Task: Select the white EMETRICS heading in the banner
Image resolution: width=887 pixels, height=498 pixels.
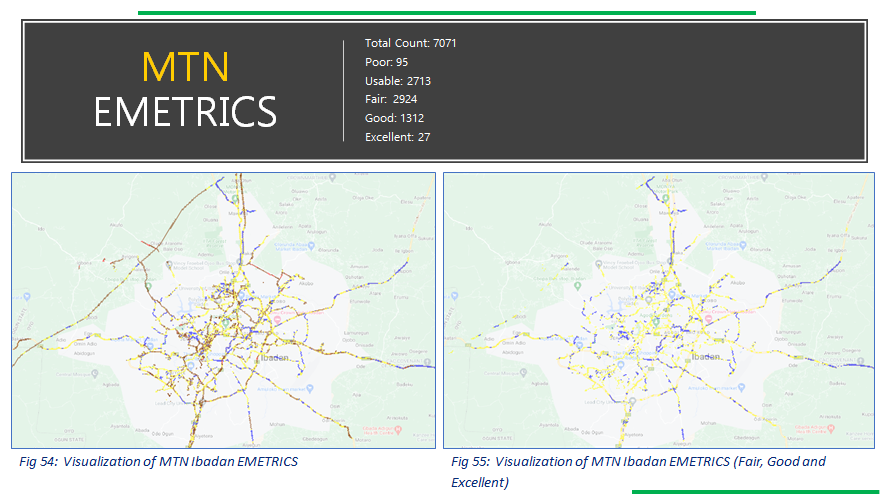Action: 185,112
